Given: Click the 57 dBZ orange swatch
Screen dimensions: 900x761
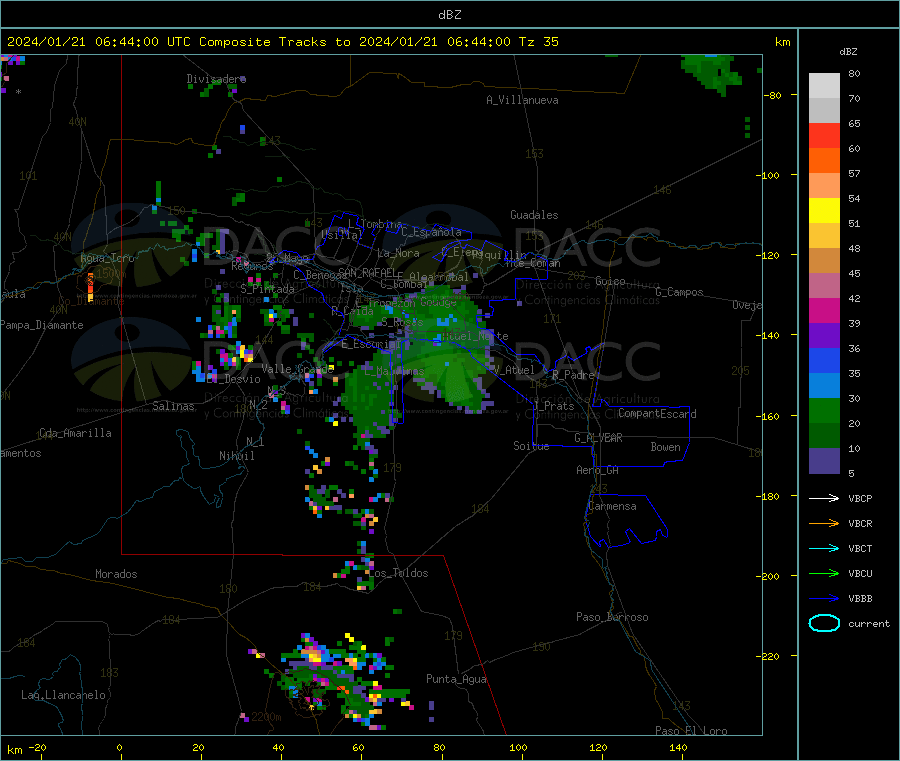Looking at the screenshot, I should pyautogui.click(x=824, y=161).
